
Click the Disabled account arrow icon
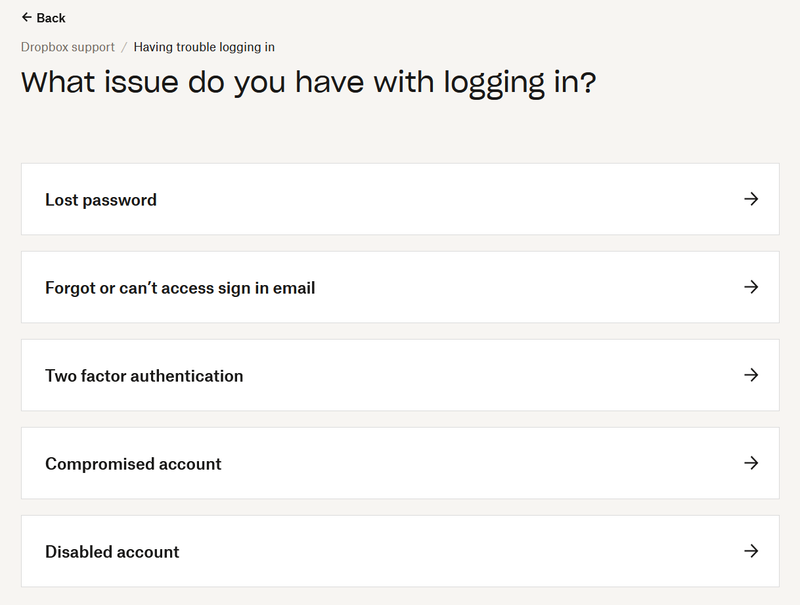[x=751, y=551]
